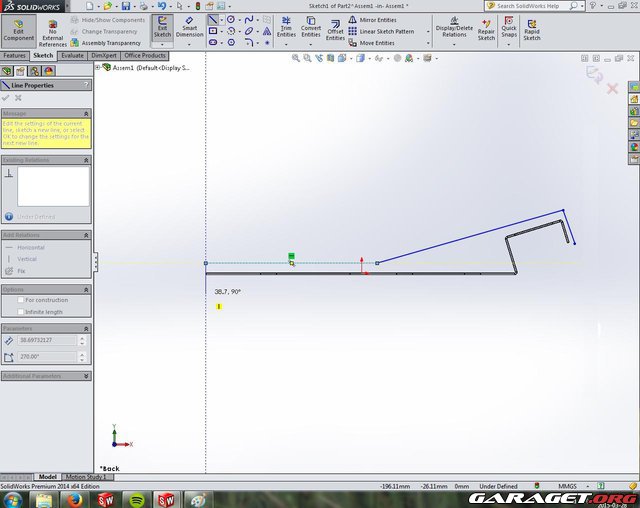
Task: Expand the Additional Parameters section
Action: (x=87, y=376)
